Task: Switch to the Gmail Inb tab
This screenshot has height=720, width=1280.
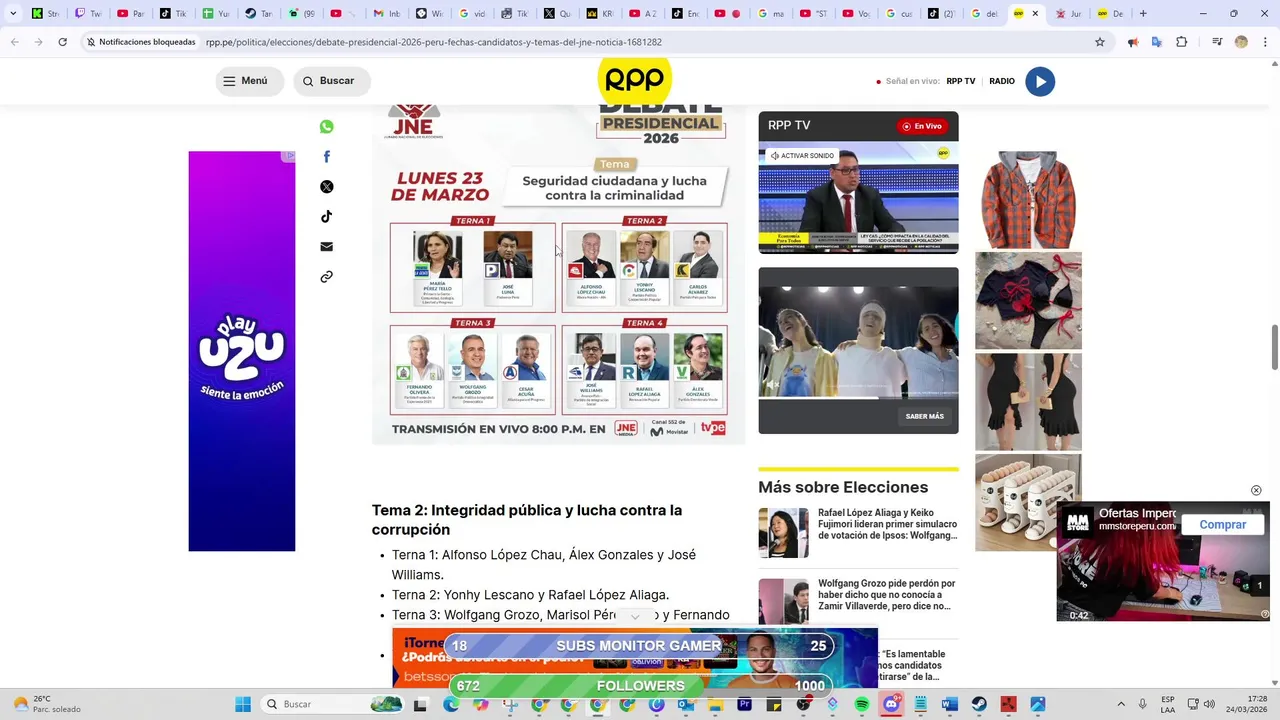Action: coord(387,14)
